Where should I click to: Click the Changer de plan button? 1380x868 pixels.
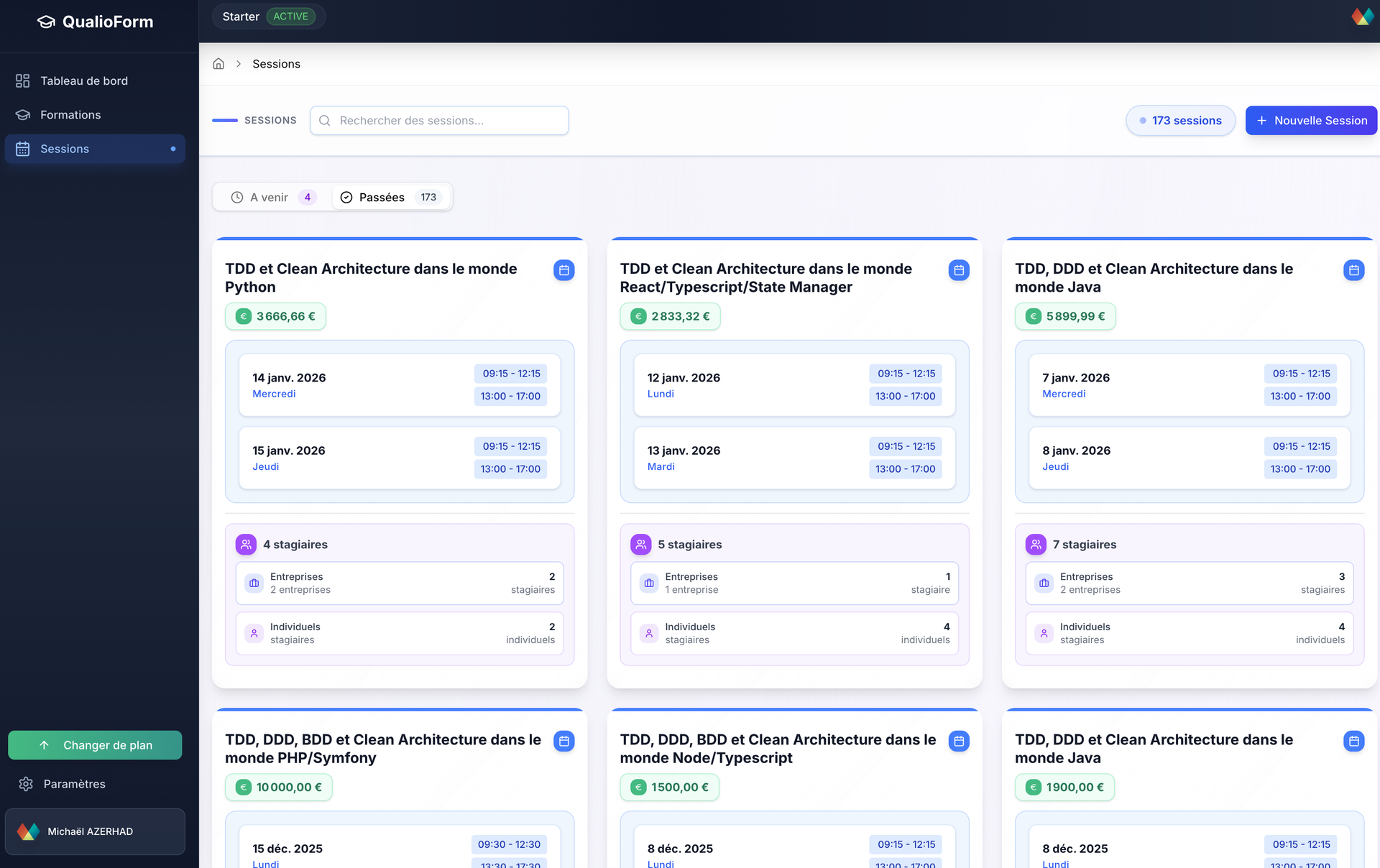click(95, 745)
